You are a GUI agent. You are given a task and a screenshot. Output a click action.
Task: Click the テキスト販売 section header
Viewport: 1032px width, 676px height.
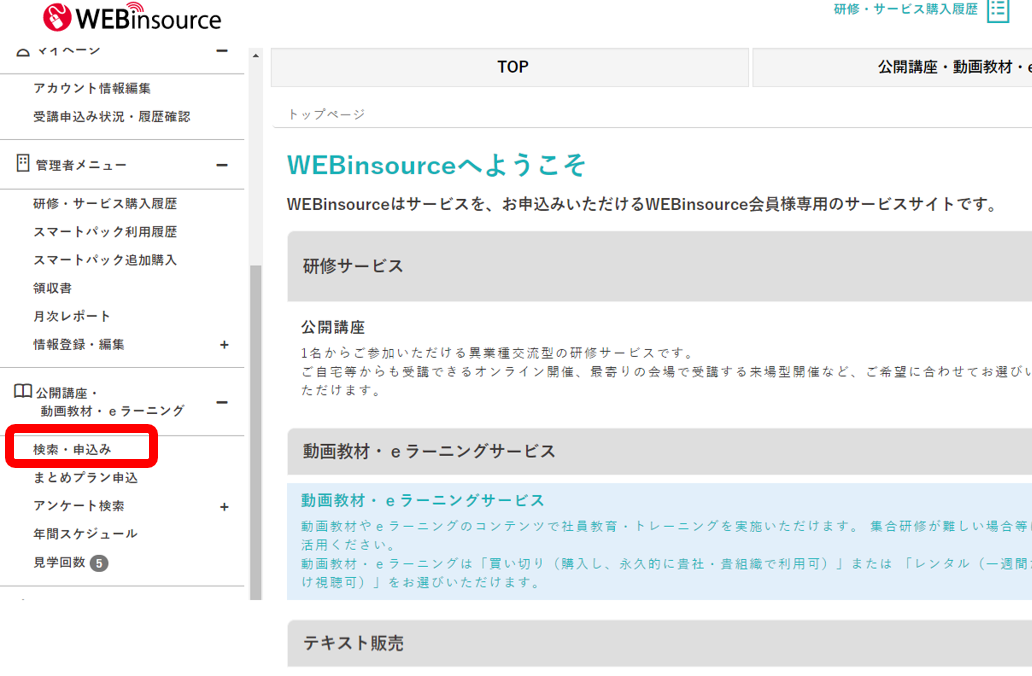[x=659, y=643]
